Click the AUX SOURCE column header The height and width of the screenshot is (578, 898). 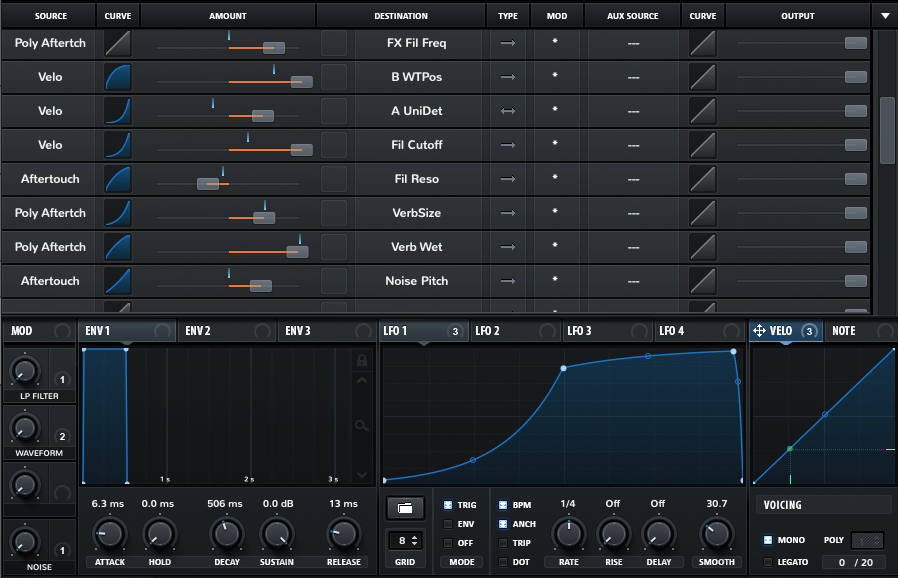coord(633,16)
